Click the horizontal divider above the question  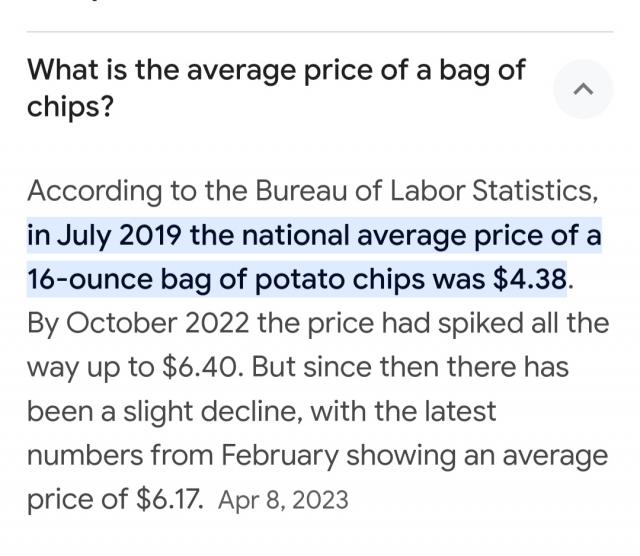click(320, 32)
